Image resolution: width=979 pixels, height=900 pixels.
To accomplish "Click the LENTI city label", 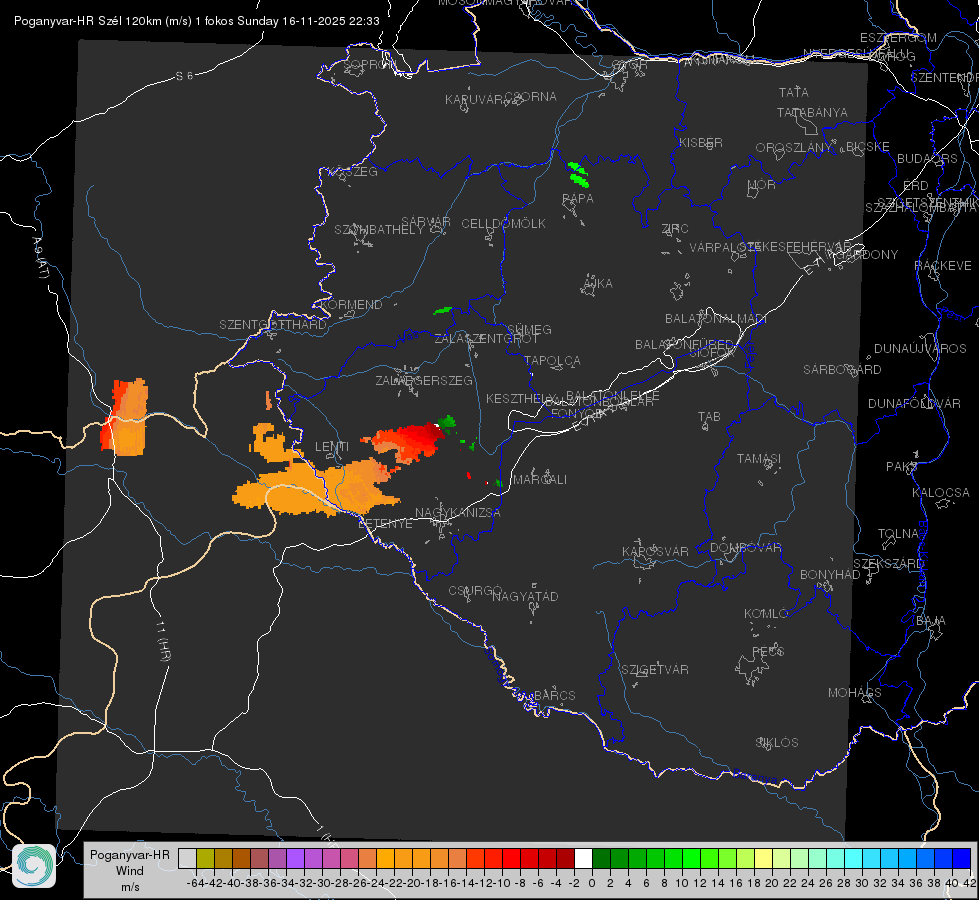I will [332, 447].
